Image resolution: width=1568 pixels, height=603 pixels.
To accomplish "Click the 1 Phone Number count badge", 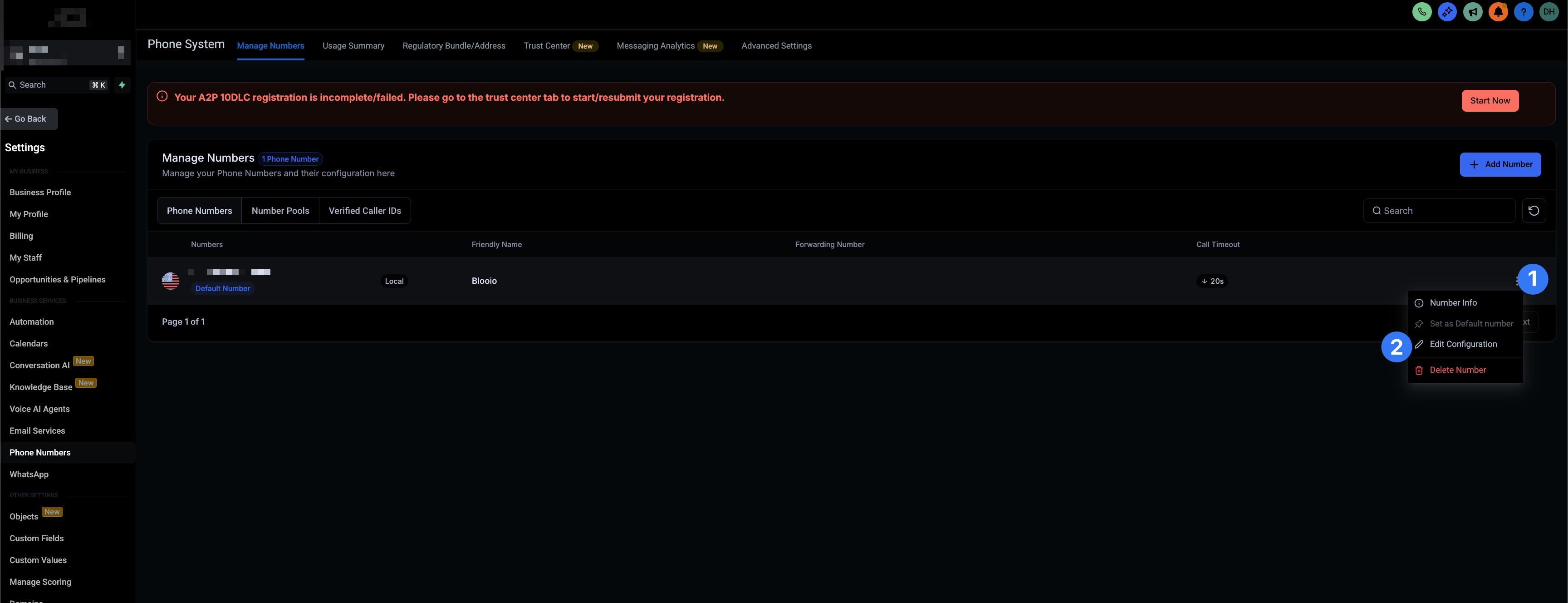I will click(290, 159).
